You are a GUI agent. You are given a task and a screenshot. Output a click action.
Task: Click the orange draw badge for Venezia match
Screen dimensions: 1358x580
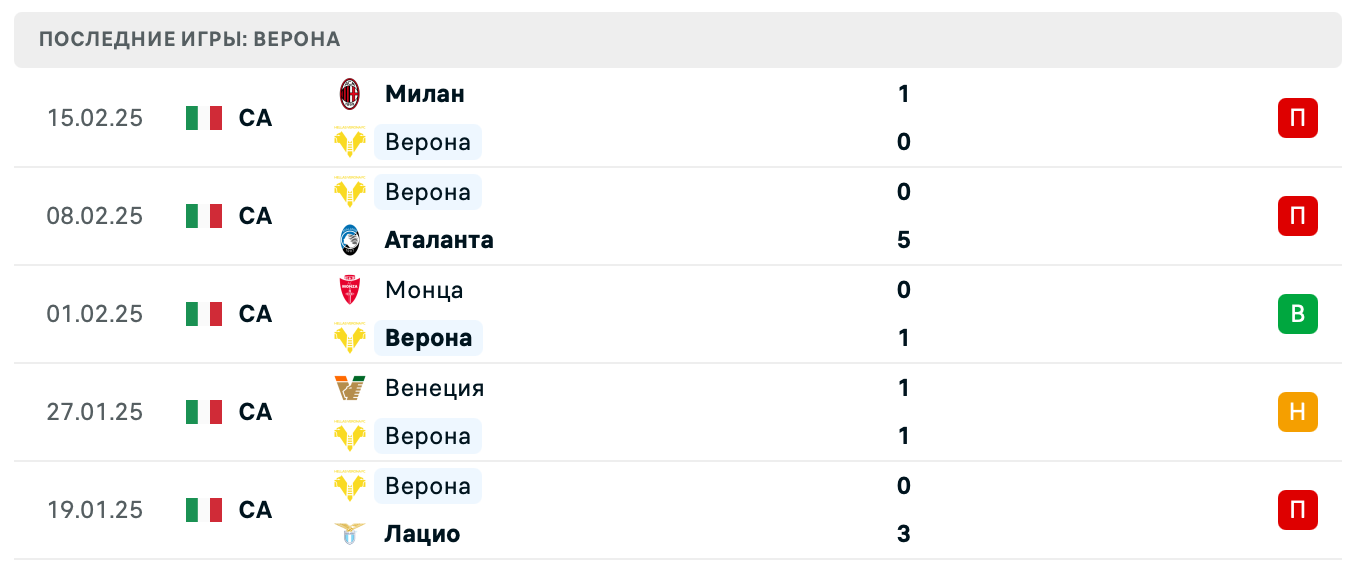[1298, 412]
